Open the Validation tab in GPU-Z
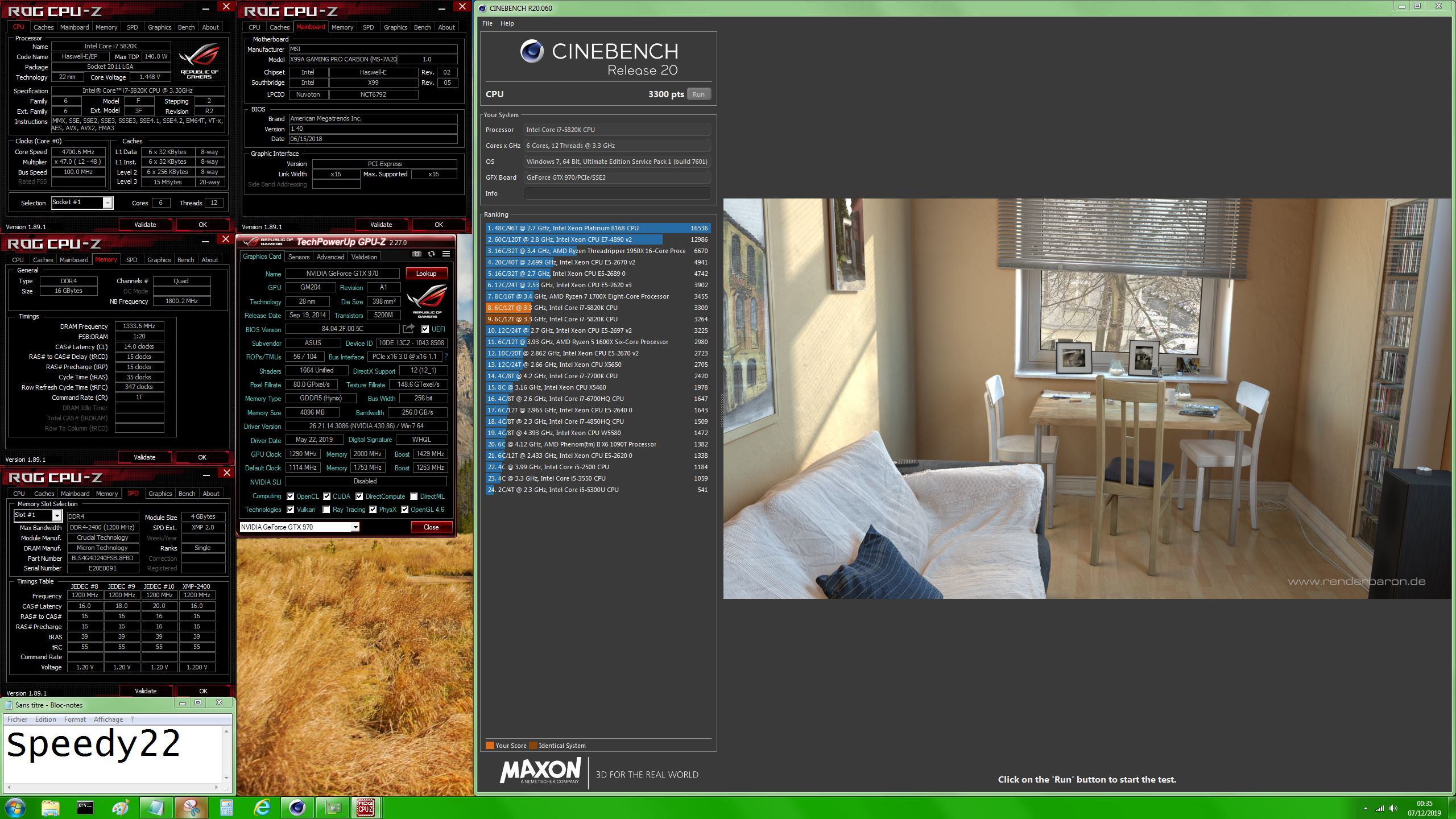 pos(365,257)
